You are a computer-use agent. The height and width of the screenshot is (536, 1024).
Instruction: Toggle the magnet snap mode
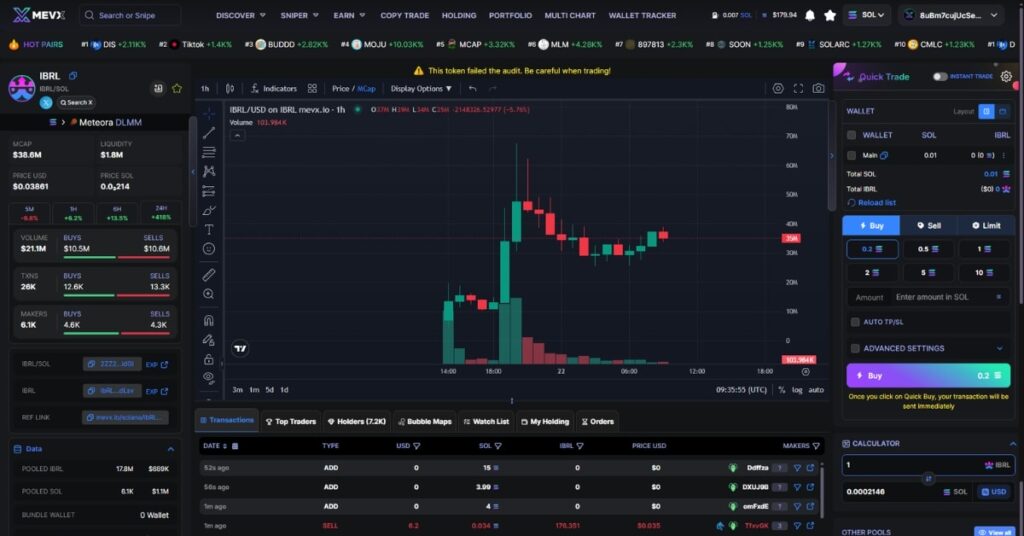(x=208, y=321)
